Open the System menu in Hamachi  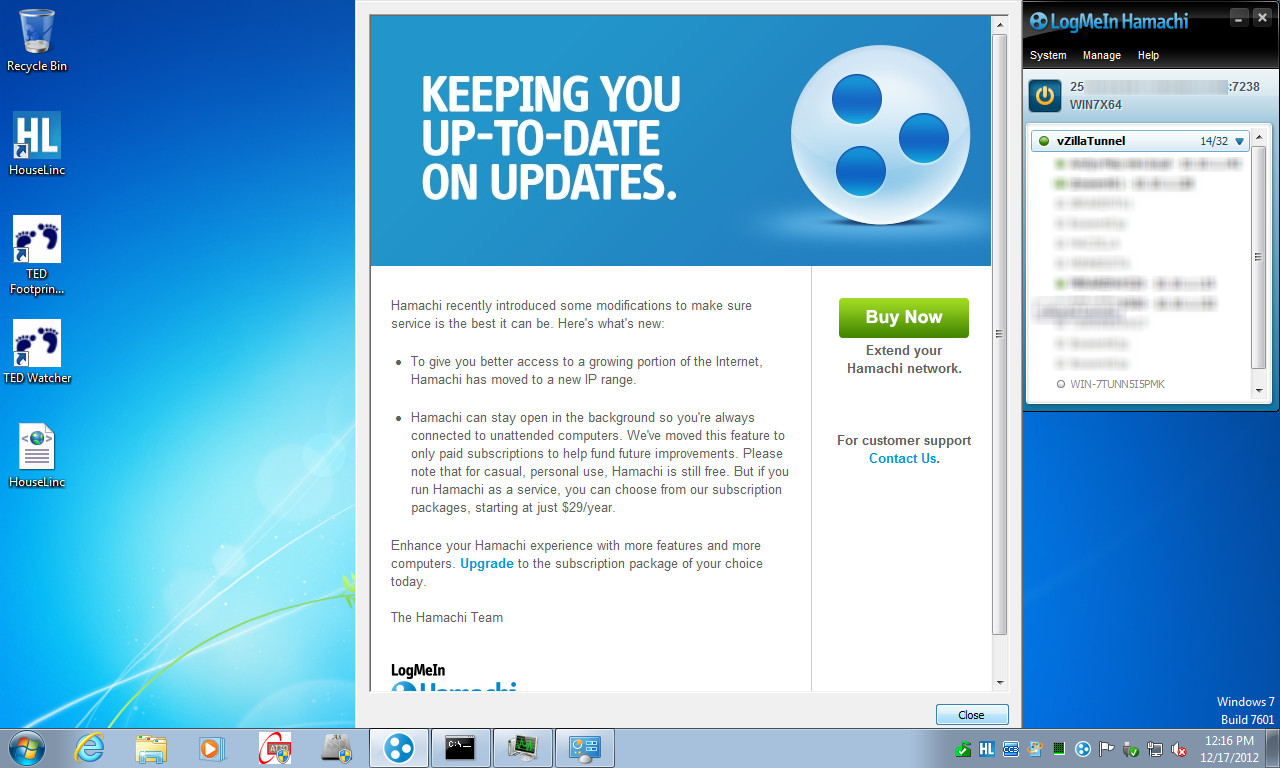tap(1048, 55)
